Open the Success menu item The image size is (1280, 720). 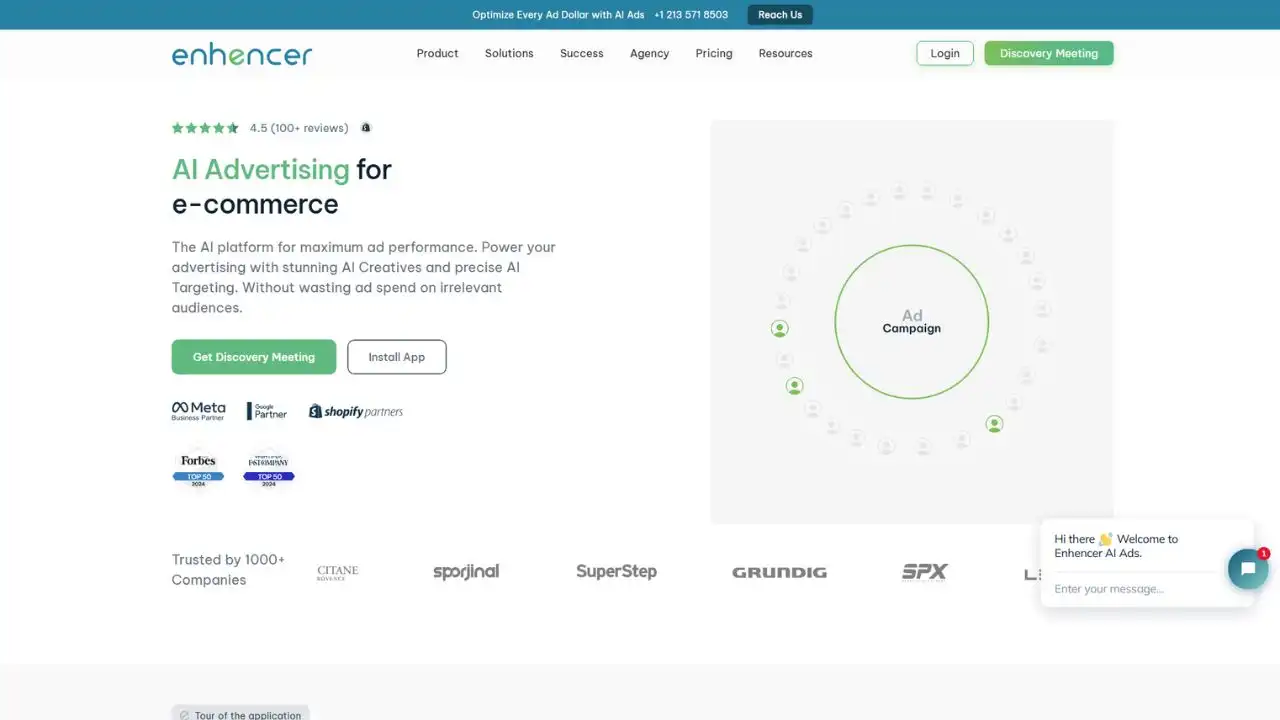click(x=581, y=54)
